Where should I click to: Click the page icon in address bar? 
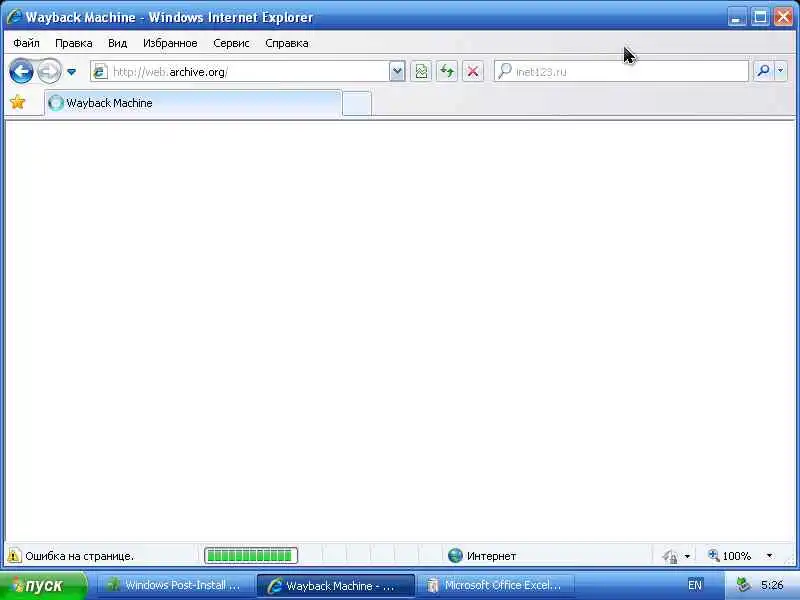(100, 71)
